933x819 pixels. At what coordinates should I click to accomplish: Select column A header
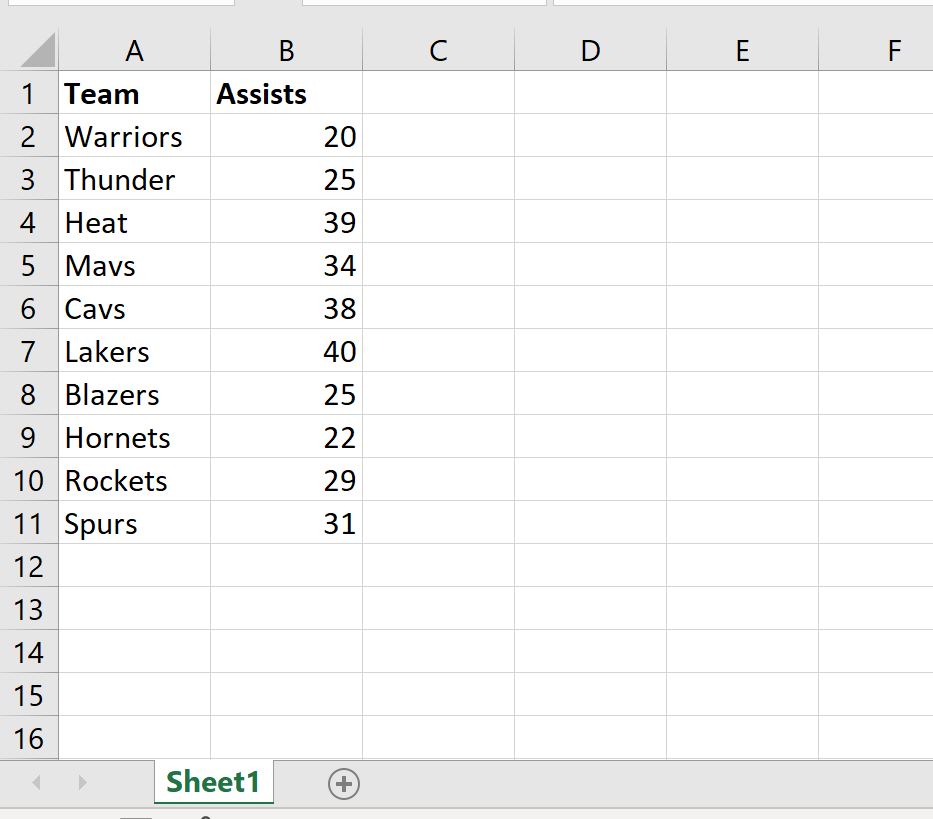(x=134, y=51)
